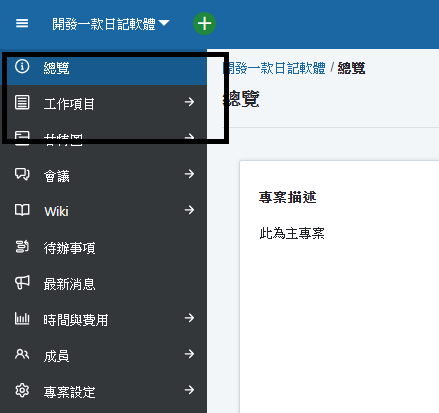Open 待辦事項 backlog icon
The image size is (439, 413).
click(x=22, y=247)
